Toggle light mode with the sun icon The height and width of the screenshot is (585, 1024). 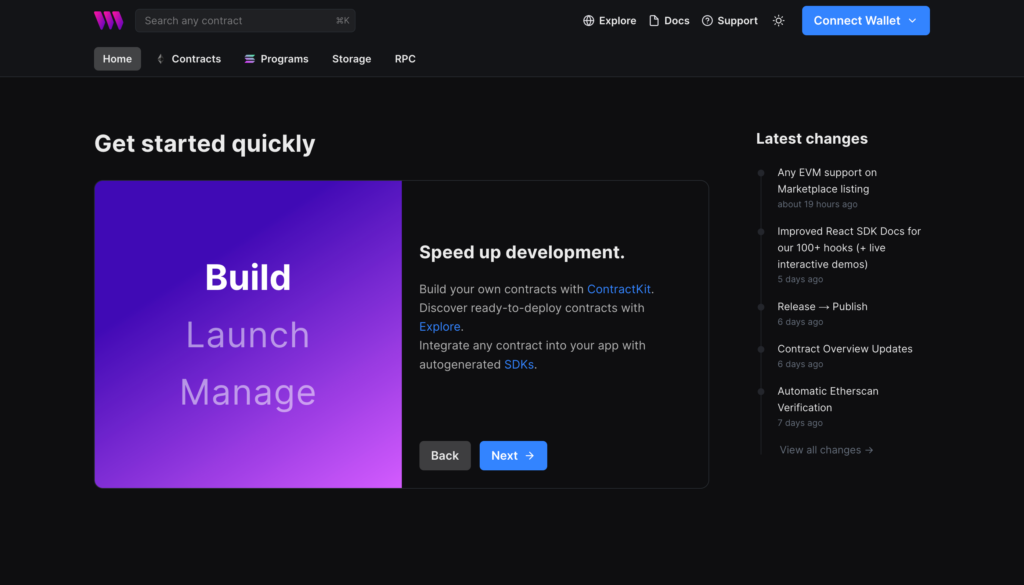(778, 21)
